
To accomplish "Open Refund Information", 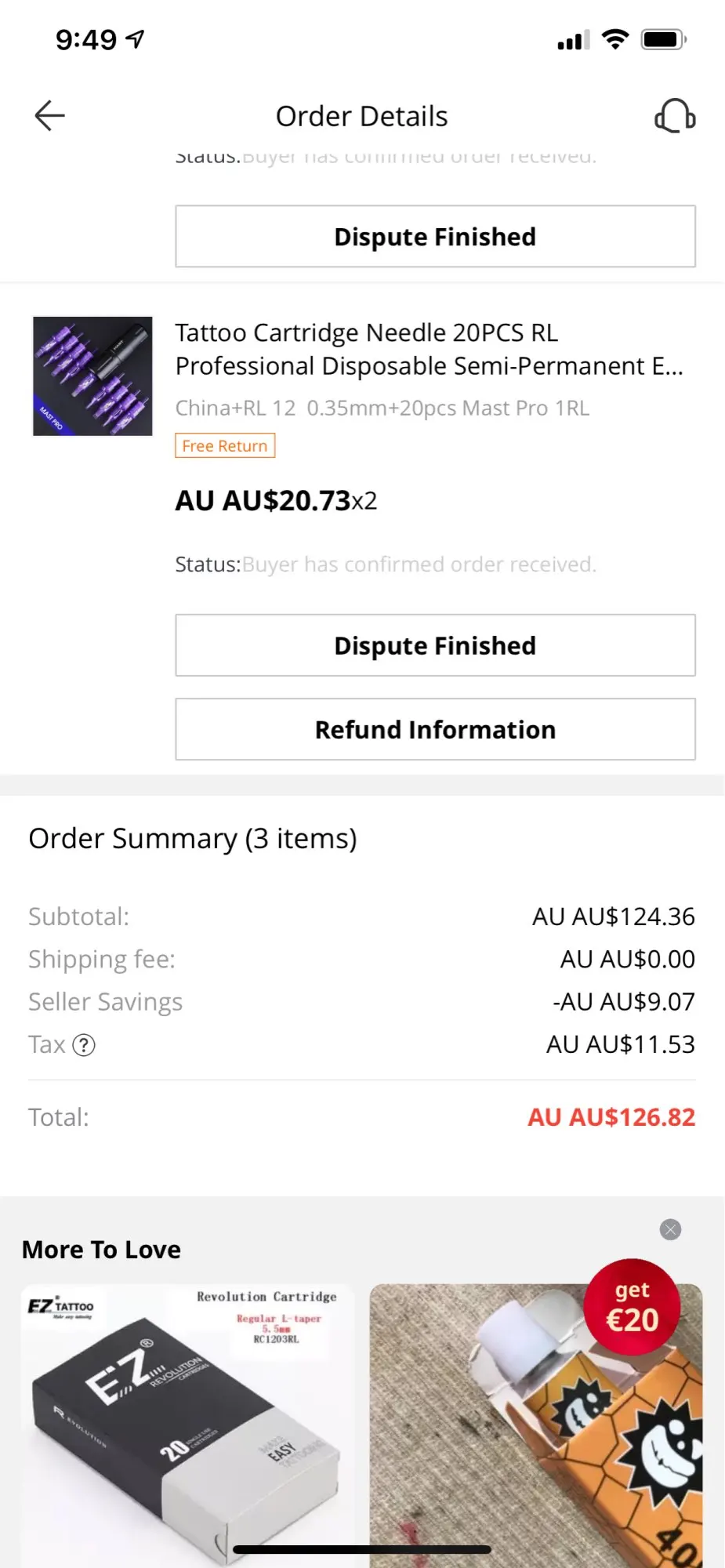I will (435, 729).
